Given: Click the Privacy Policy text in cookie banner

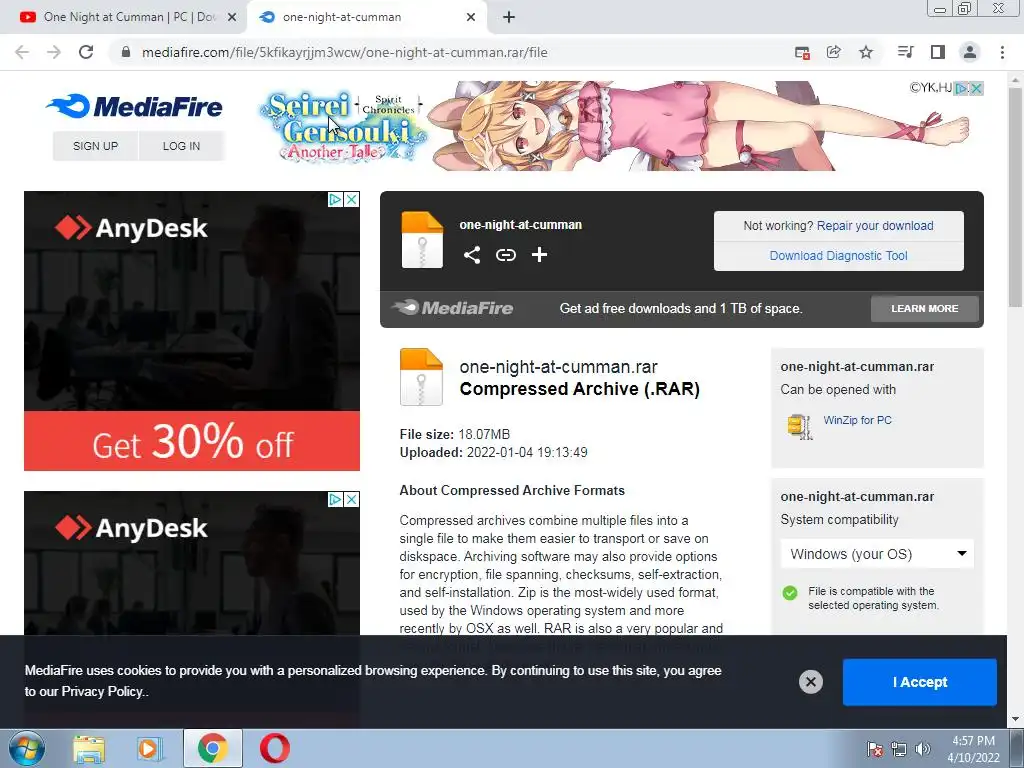Looking at the screenshot, I should (102, 692).
